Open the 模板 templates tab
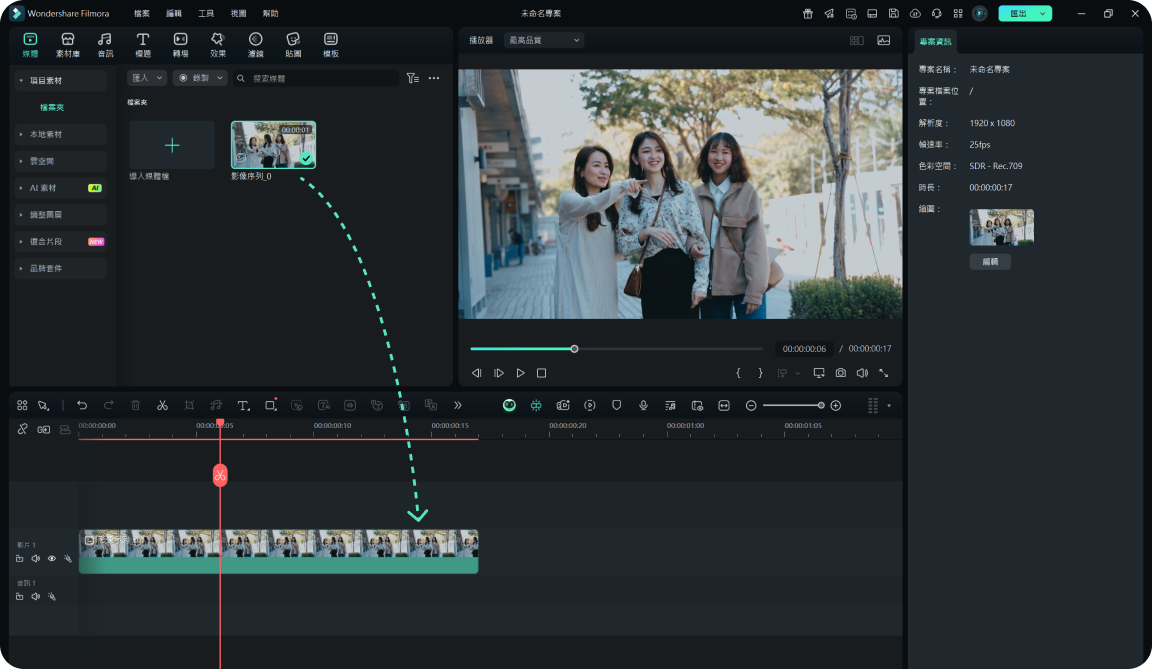This screenshot has height=669, width=1152. pos(331,45)
